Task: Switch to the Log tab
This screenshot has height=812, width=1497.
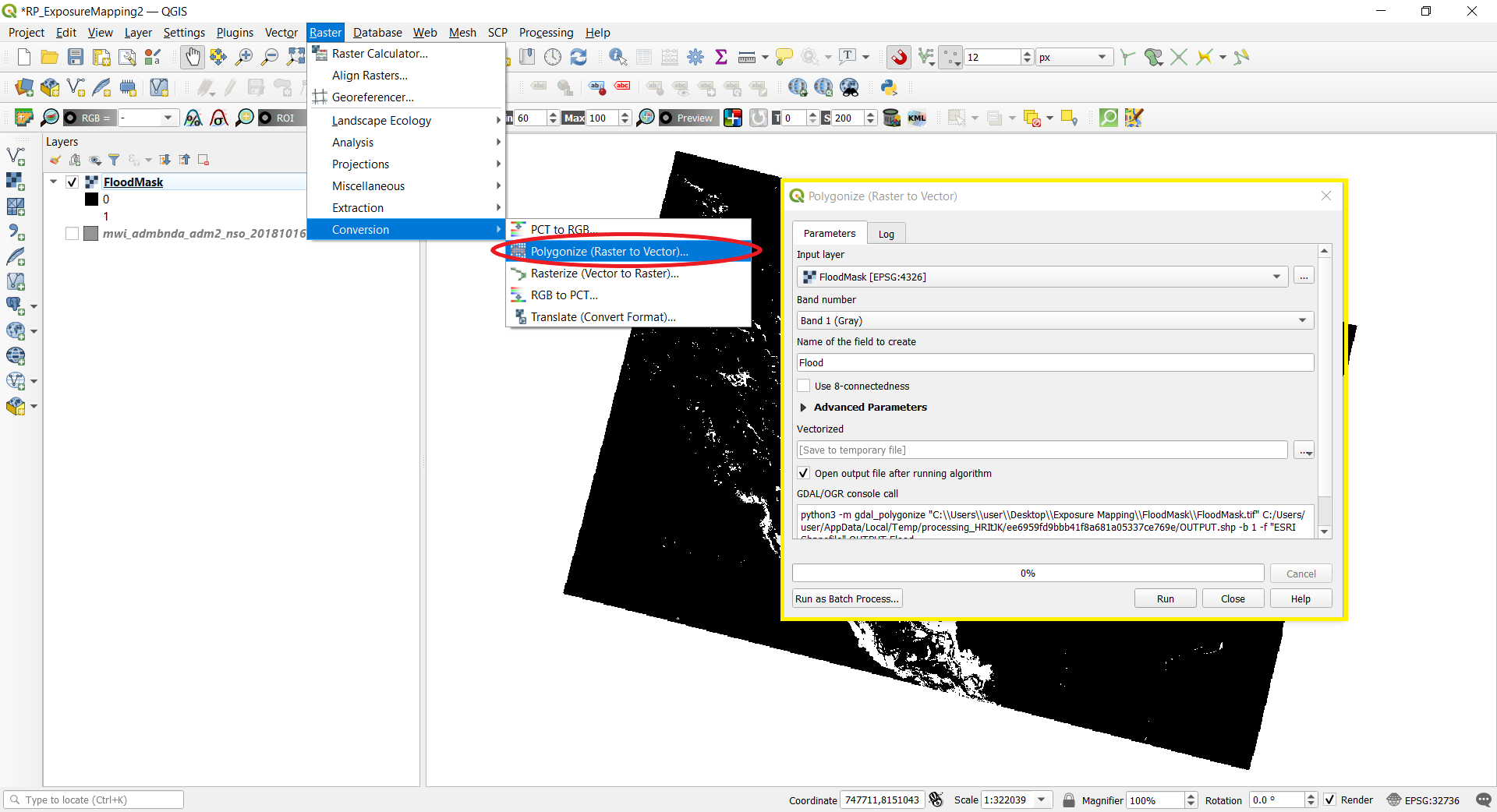Action: (887, 233)
